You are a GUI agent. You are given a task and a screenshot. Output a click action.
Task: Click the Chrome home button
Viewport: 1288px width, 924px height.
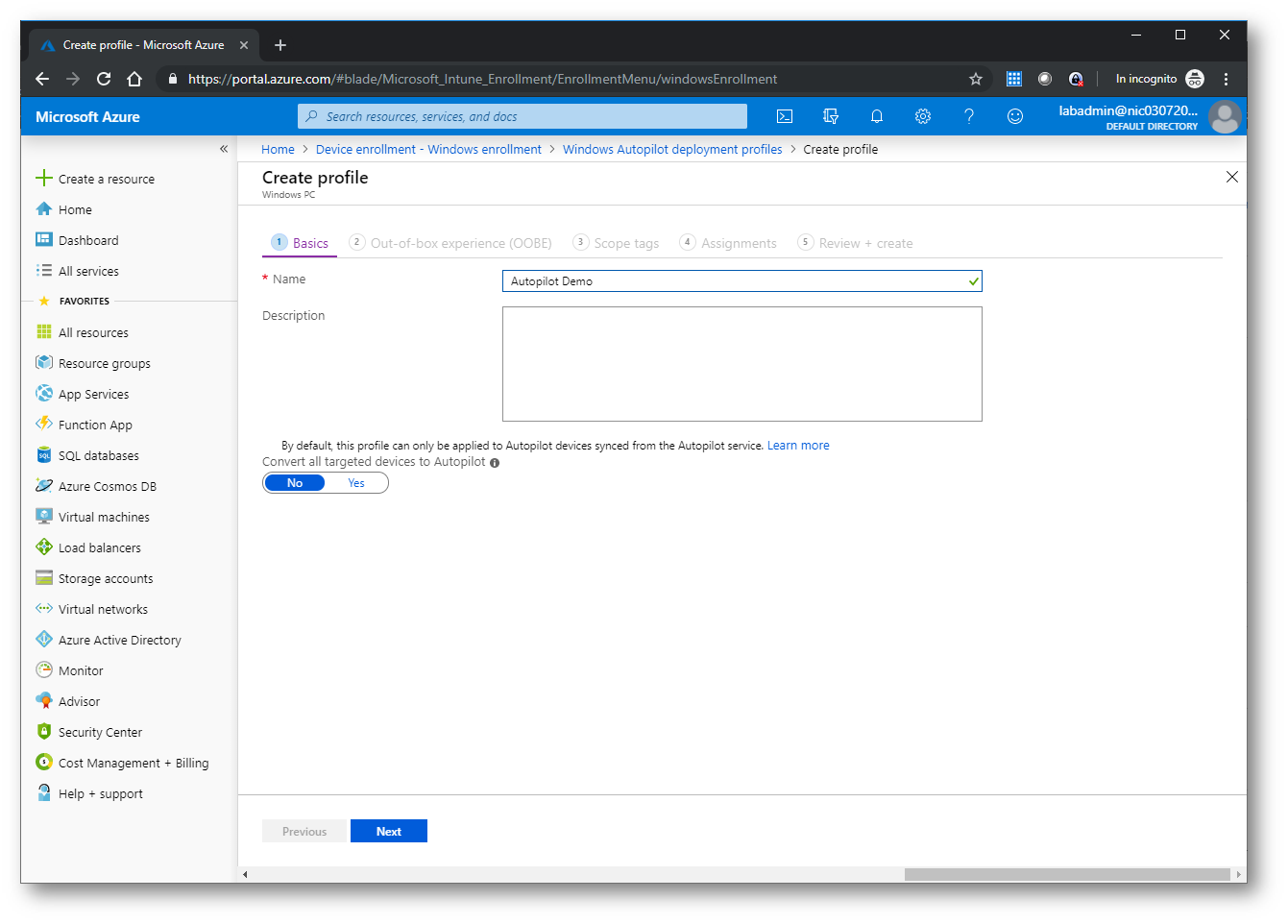[x=134, y=79]
